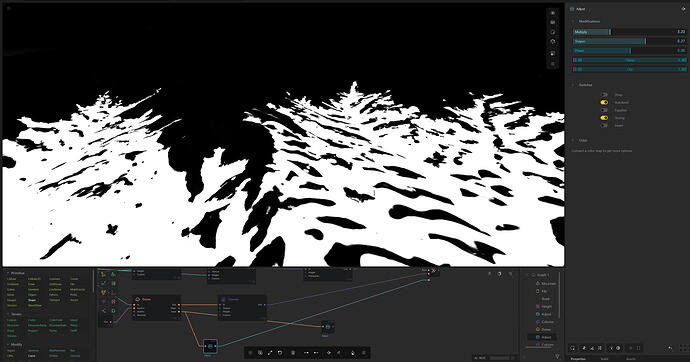Toggle the first switch under Switches
The height and width of the screenshot is (362, 690).
[604, 95]
